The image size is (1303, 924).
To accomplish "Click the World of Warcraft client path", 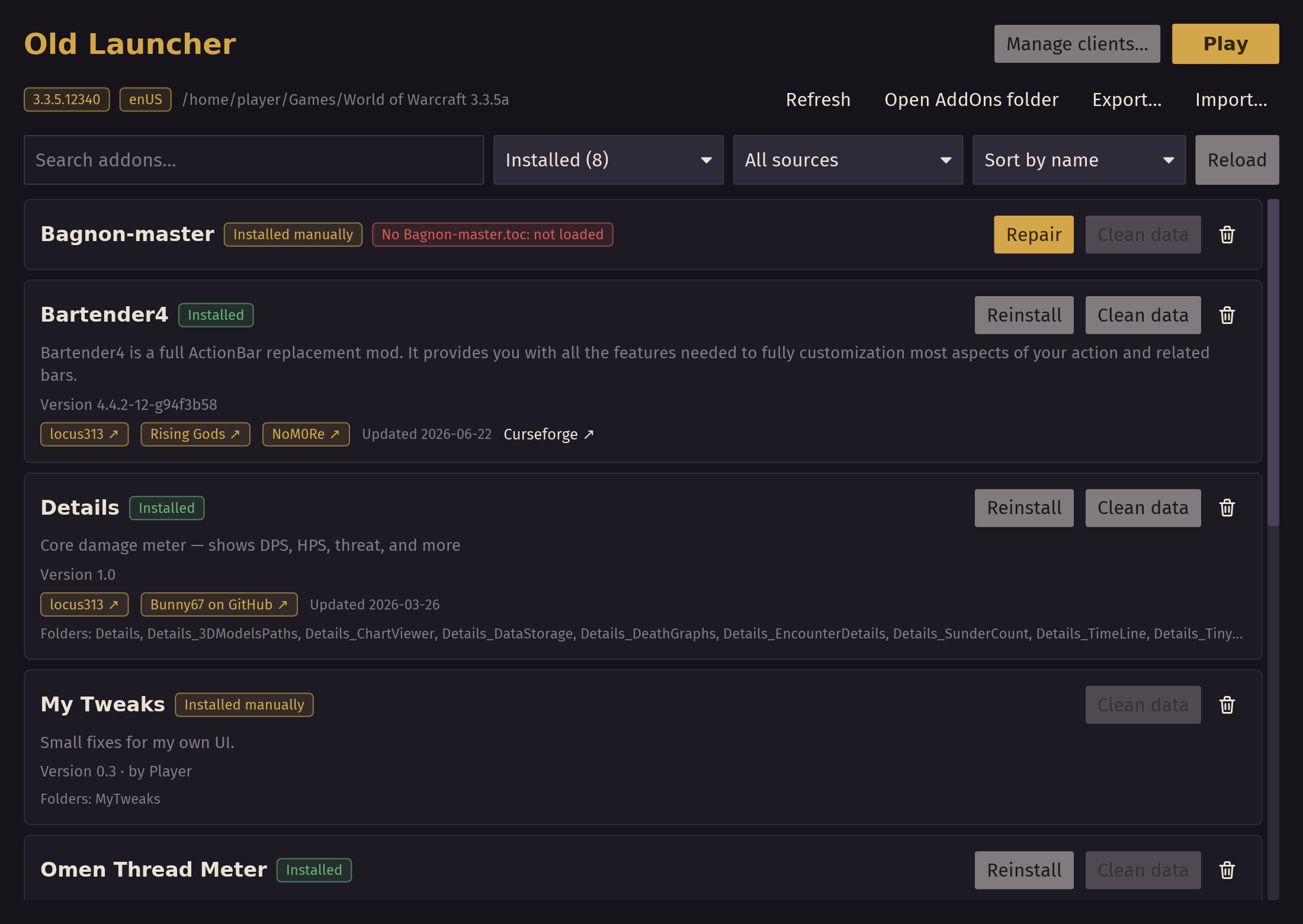I will pyautogui.click(x=346, y=100).
